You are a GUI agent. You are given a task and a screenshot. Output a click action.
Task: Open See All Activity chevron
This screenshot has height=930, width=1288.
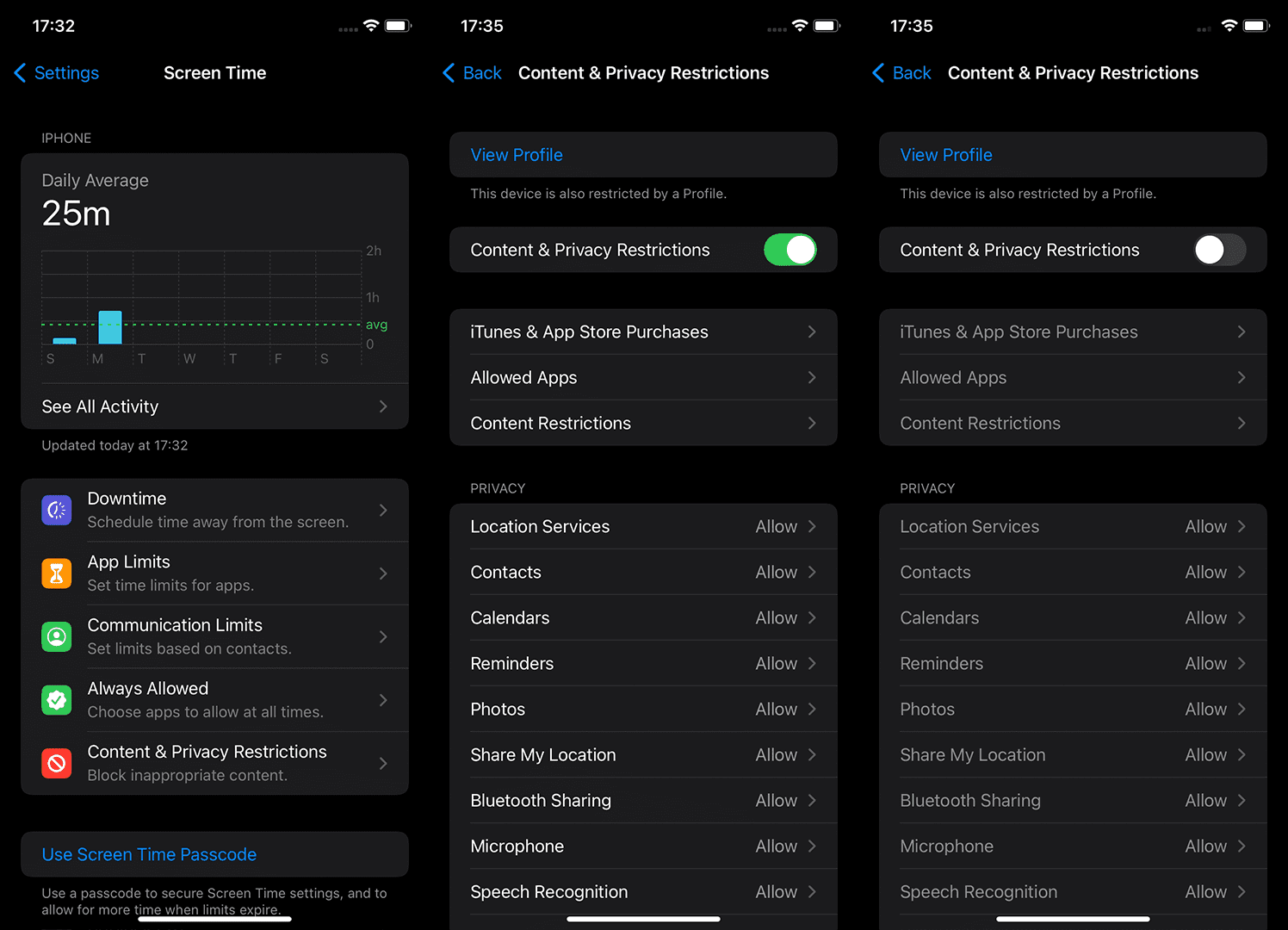(x=383, y=406)
